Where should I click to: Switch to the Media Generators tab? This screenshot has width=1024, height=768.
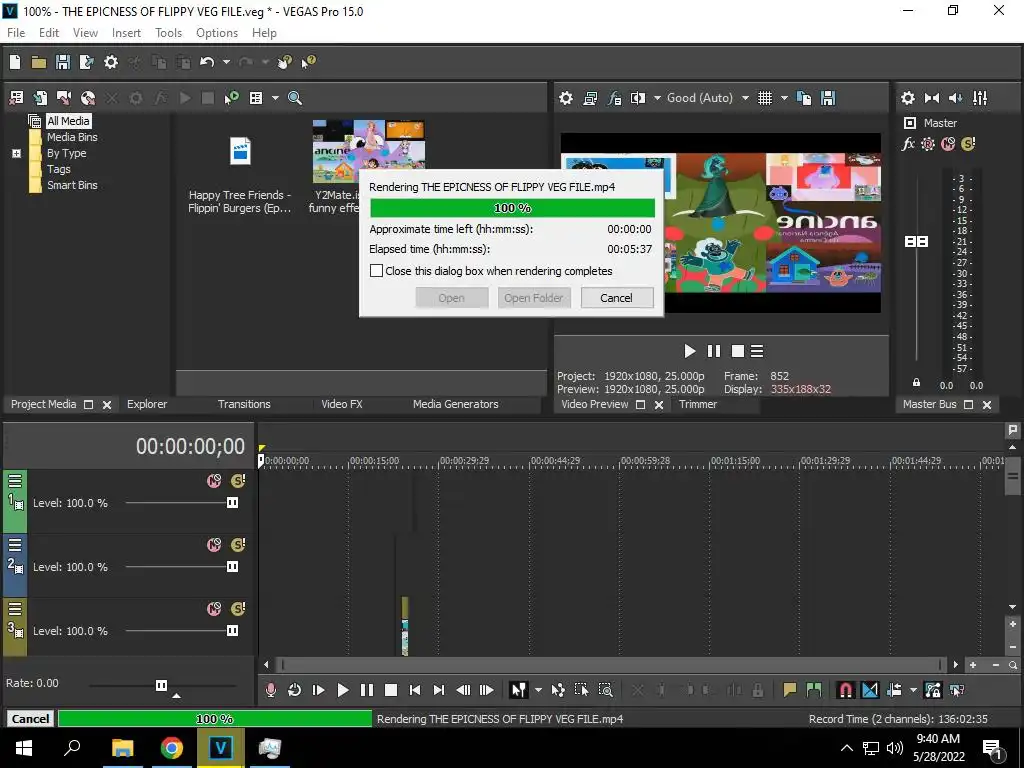pos(455,404)
